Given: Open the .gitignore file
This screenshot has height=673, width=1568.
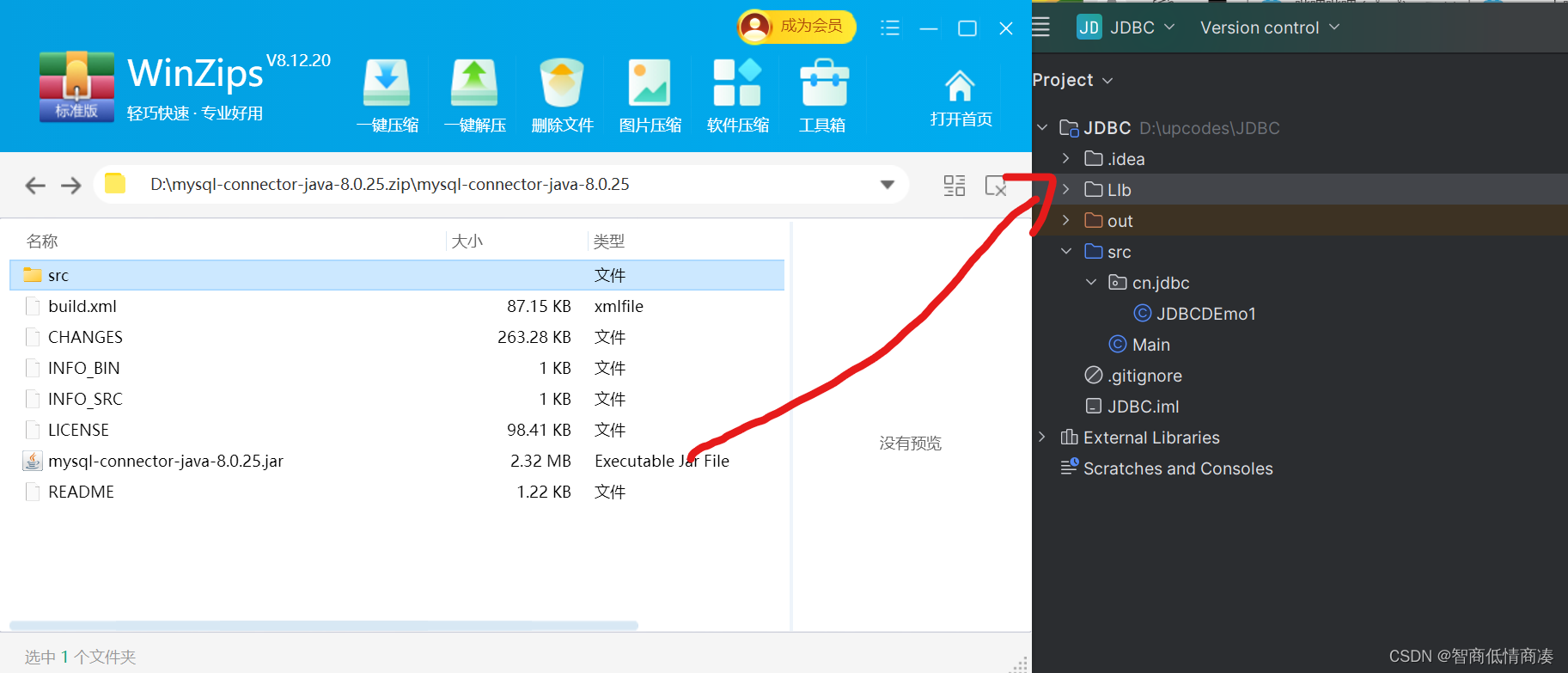Looking at the screenshot, I should point(1133,376).
